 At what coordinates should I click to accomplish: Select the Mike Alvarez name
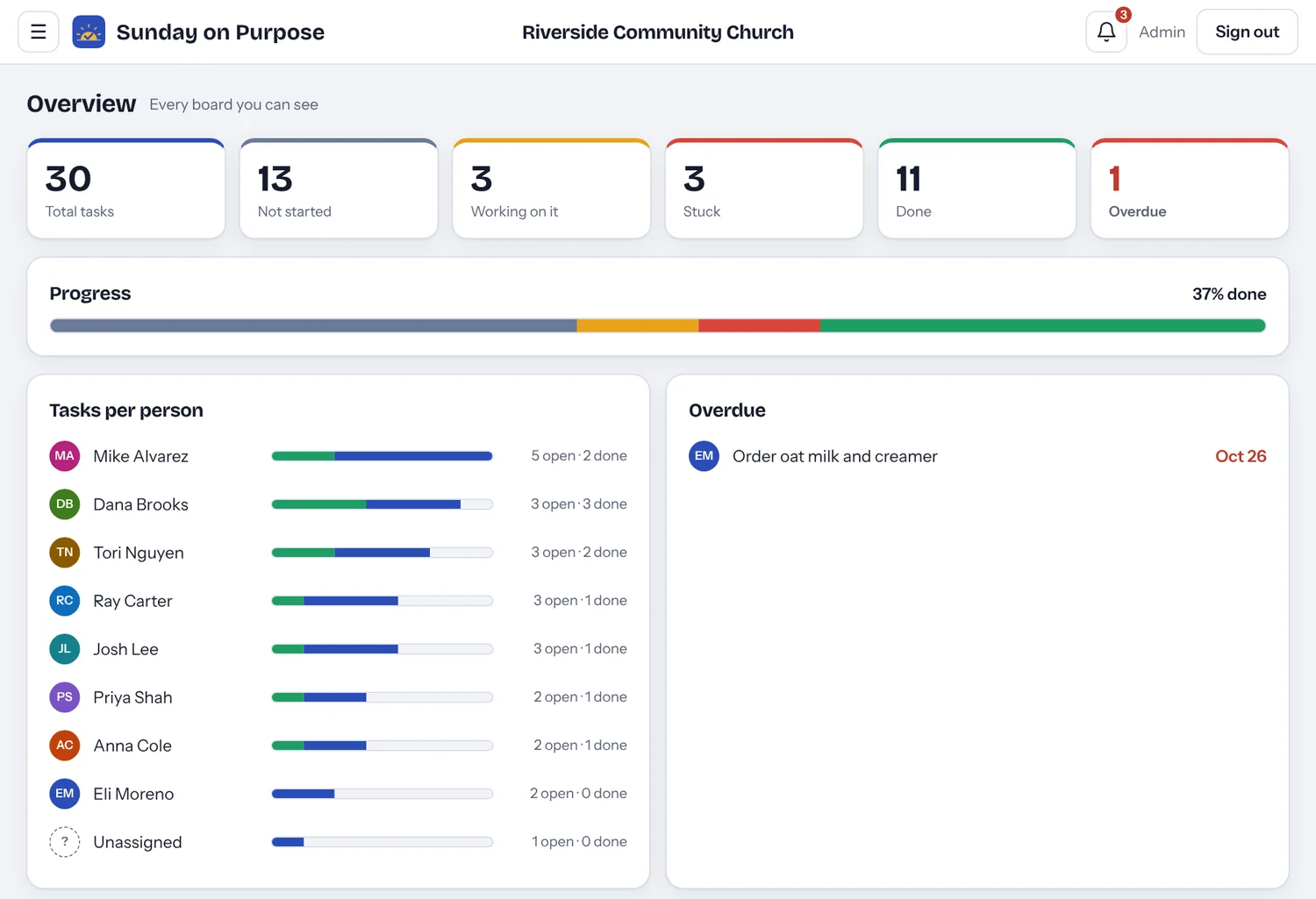(x=141, y=456)
